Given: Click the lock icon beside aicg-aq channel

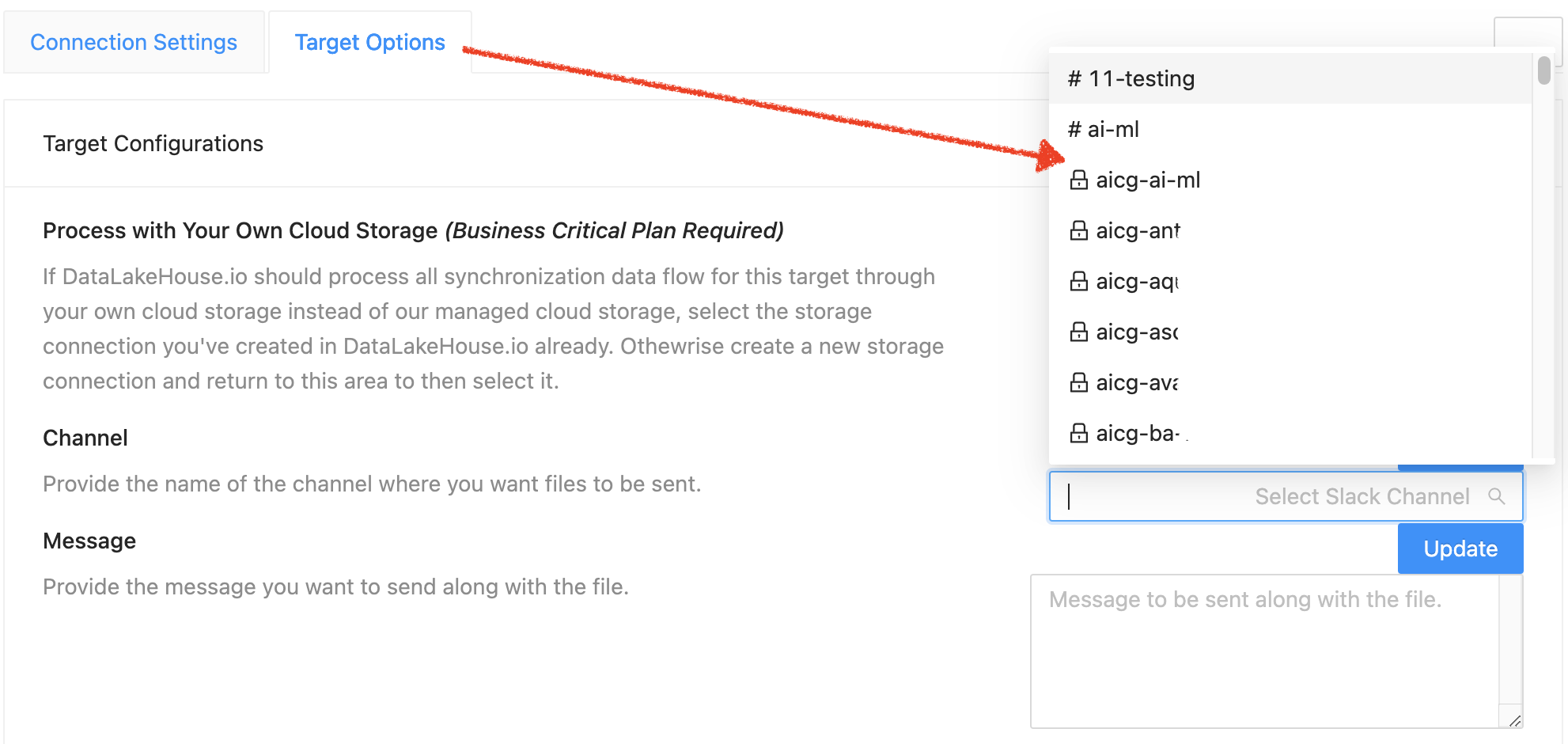Looking at the screenshot, I should point(1078,282).
